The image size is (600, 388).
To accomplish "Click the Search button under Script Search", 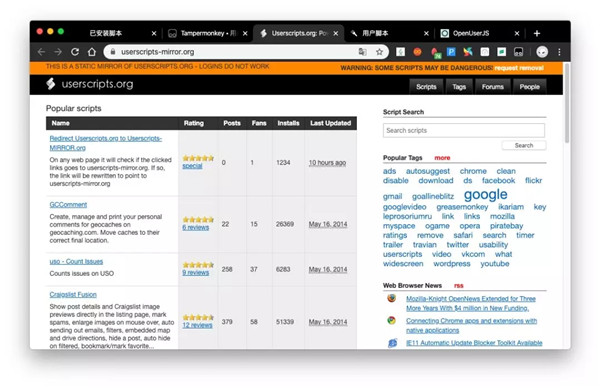I will click(x=524, y=145).
